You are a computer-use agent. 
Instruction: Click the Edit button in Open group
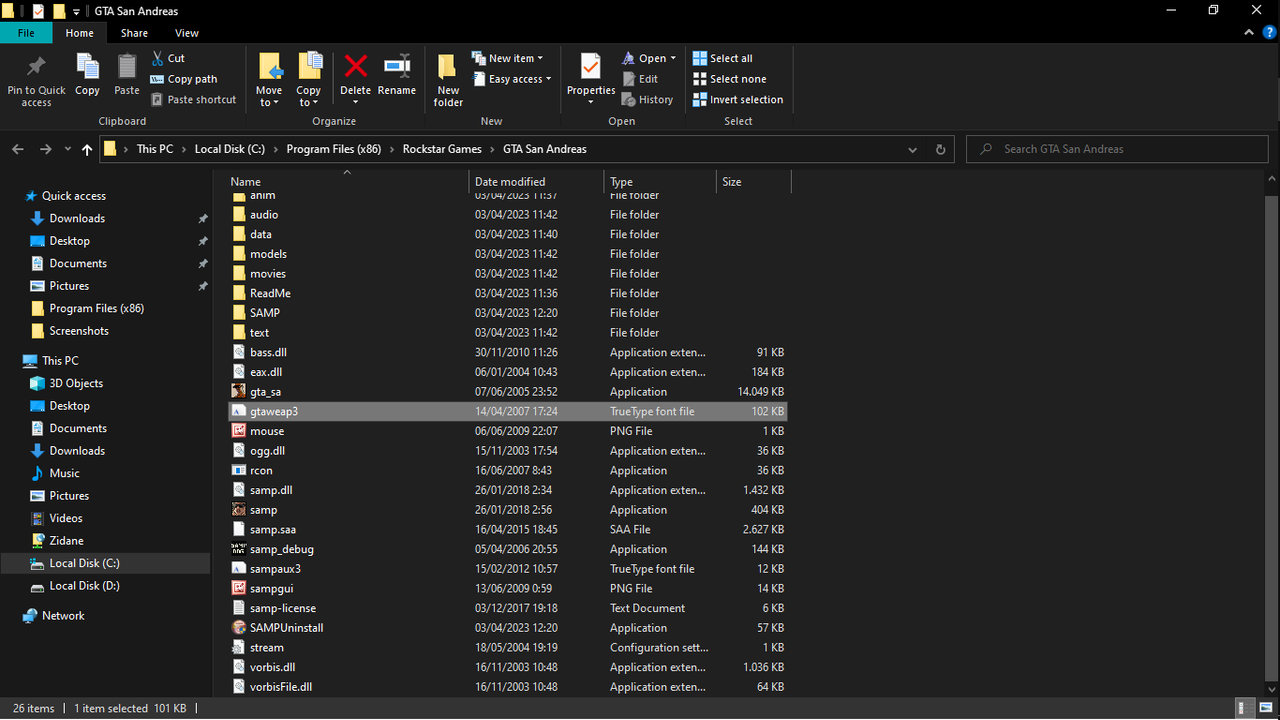point(640,79)
